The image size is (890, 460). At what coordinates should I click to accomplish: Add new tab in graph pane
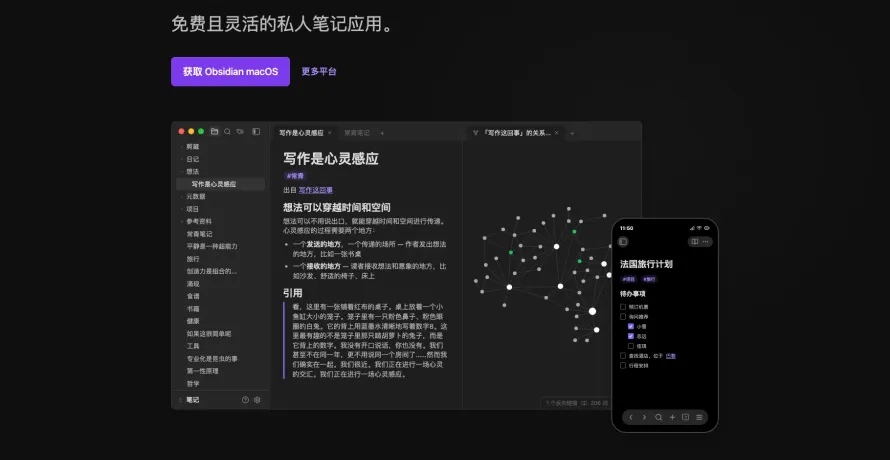tap(572, 133)
